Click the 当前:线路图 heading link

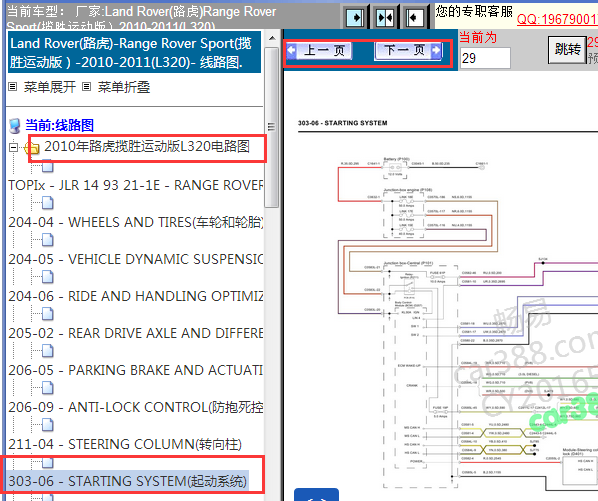pyautogui.click(x=59, y=125)
